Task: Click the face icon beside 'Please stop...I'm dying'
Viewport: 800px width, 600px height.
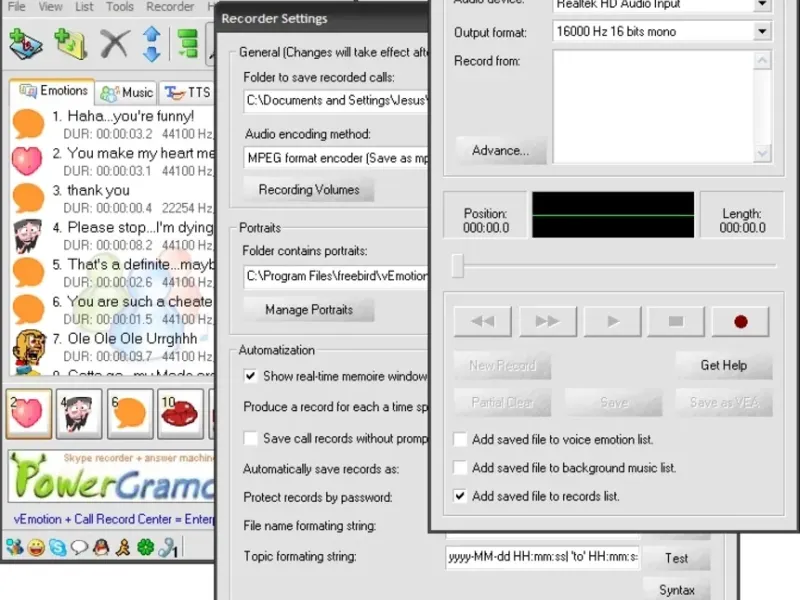Action: [27, 236]
